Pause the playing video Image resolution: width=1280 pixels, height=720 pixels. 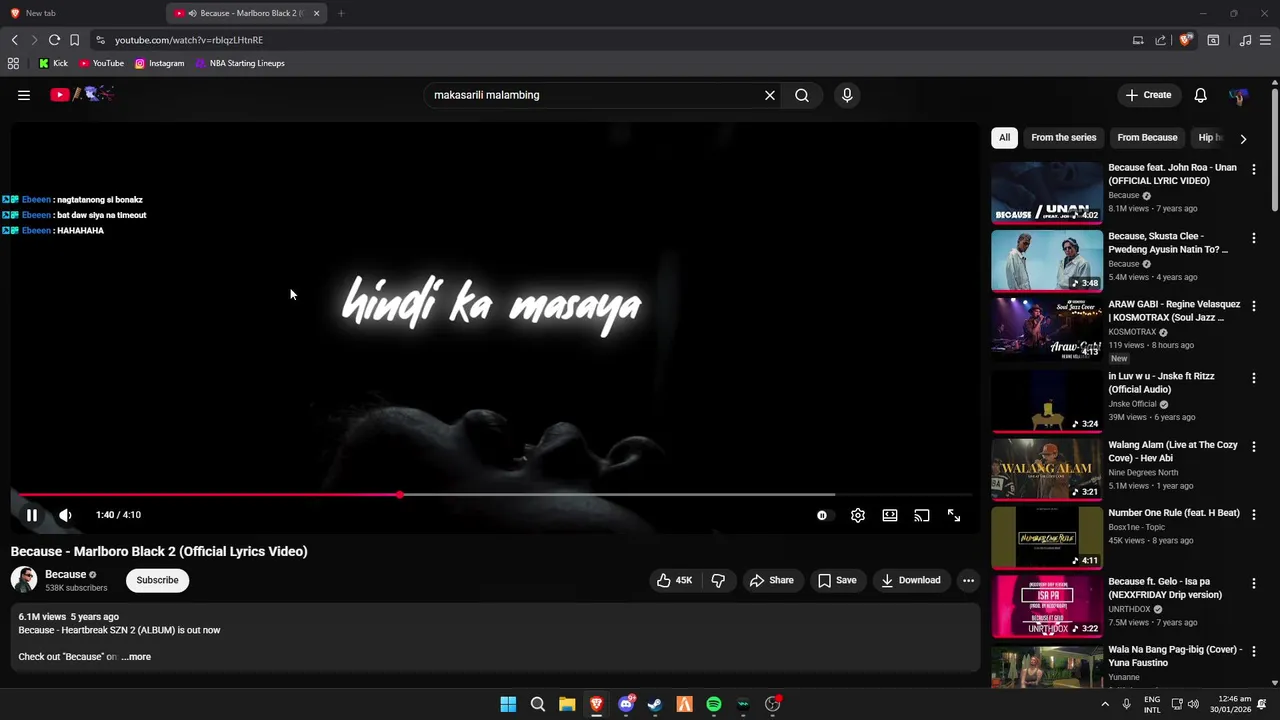[x=32, y=515]
